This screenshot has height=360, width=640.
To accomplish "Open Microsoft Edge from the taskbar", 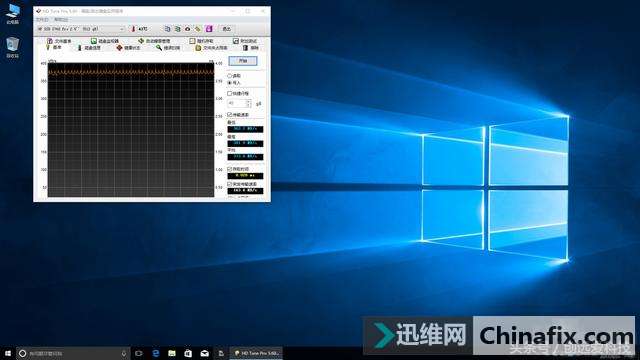I will (x=156, y=353).
